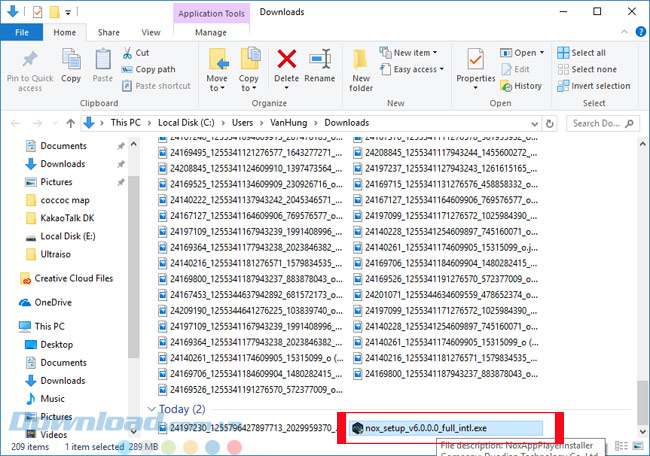Image resolution: width=650 pixels, height=456 pixels.
Task: Select file 24201071_1255344634609559_478652374
Action: [446, 295]
